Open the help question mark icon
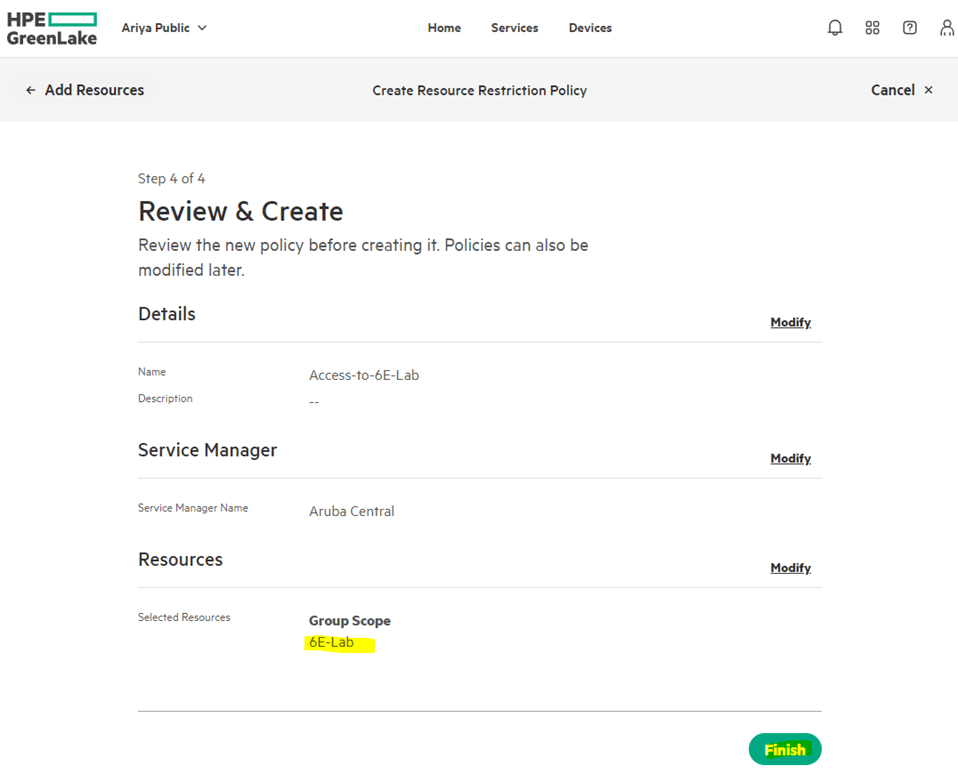 click(909, 28)
